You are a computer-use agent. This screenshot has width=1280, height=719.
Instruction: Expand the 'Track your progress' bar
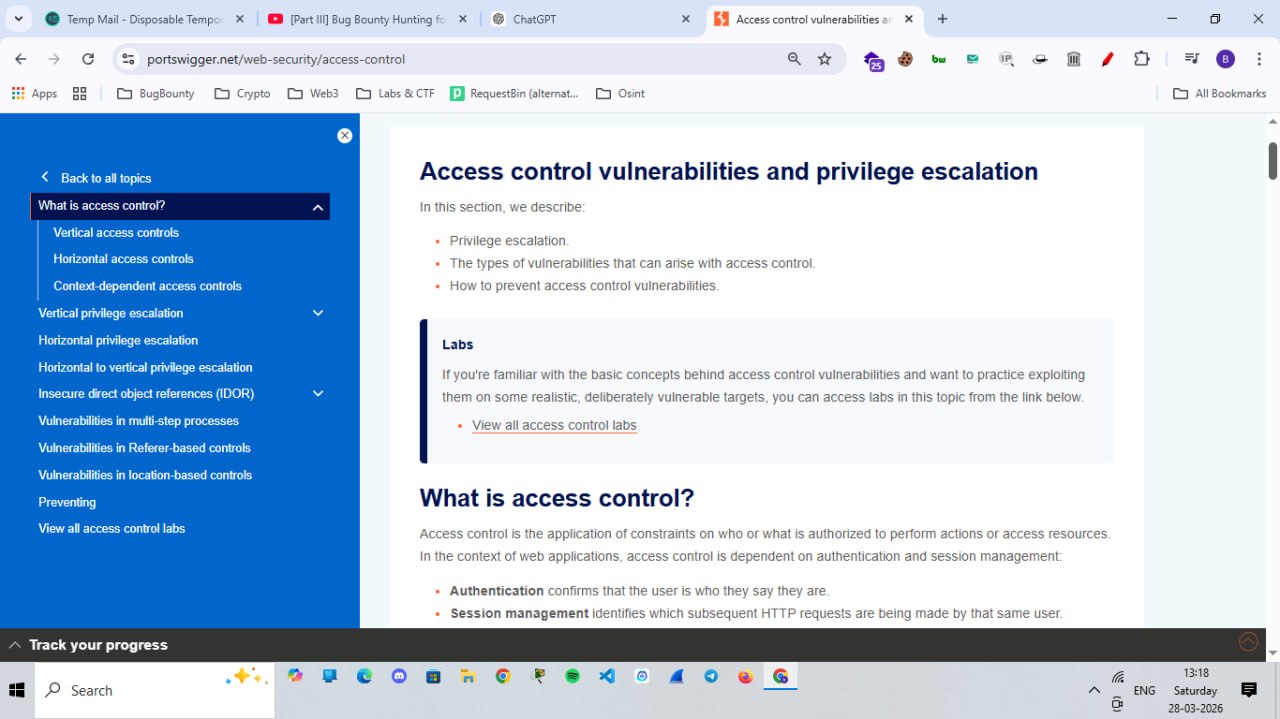tap(88, 645)
